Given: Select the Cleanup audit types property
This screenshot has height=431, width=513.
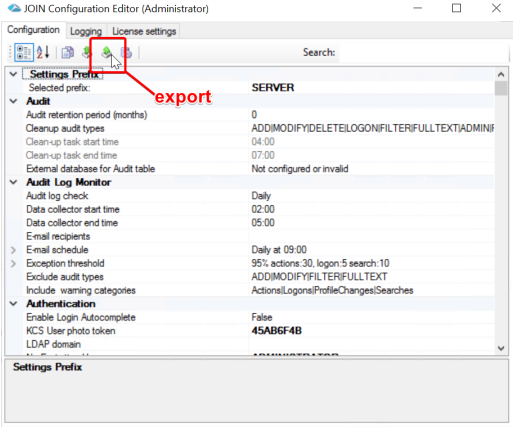Looking at the screenshot, I should click(x=65, y=128).
